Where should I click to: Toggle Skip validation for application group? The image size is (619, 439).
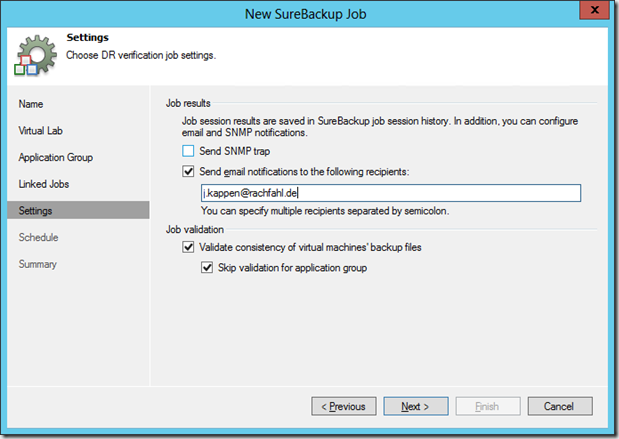click(207, 268)
